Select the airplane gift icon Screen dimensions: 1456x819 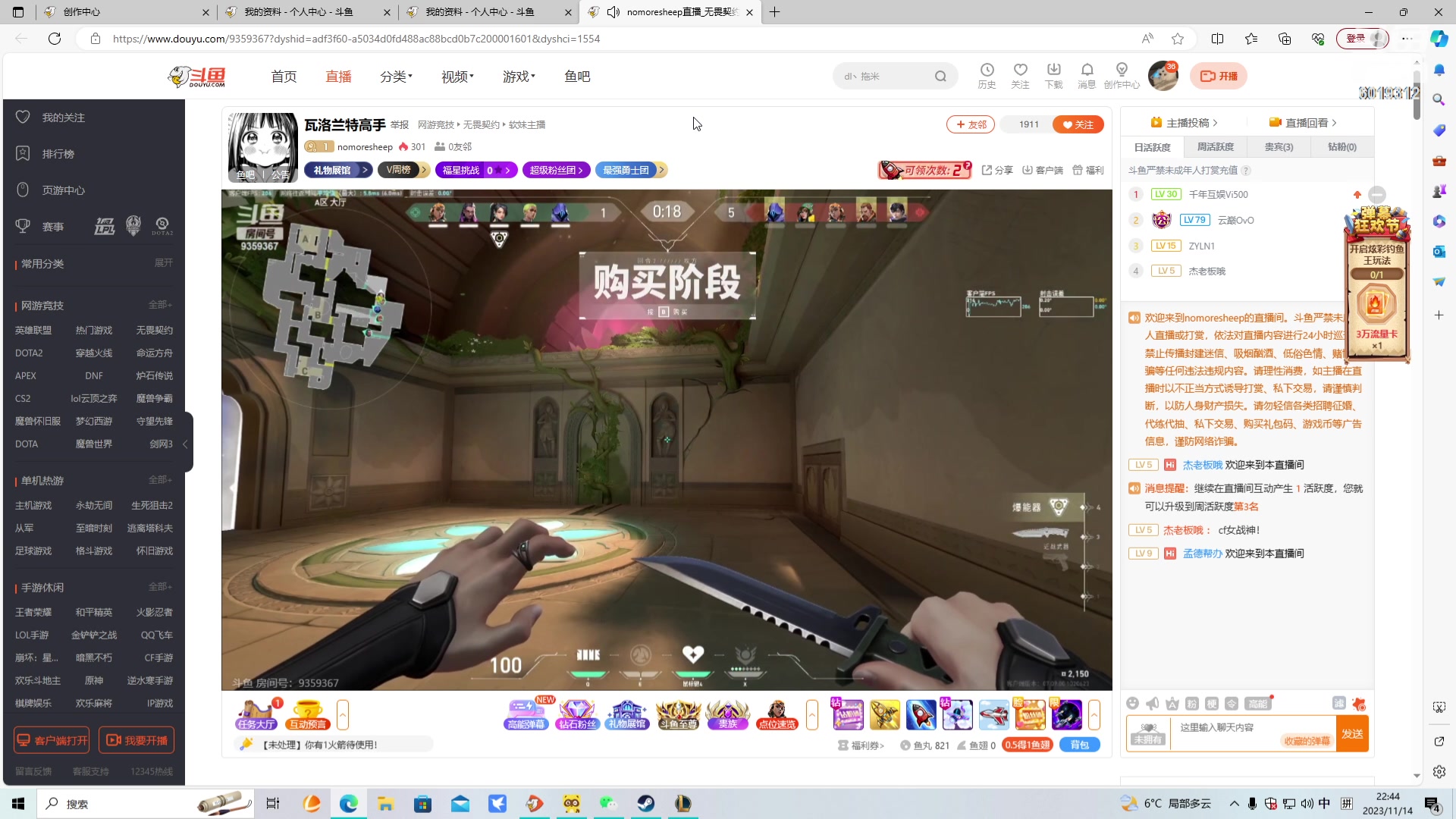pos(993,714)
